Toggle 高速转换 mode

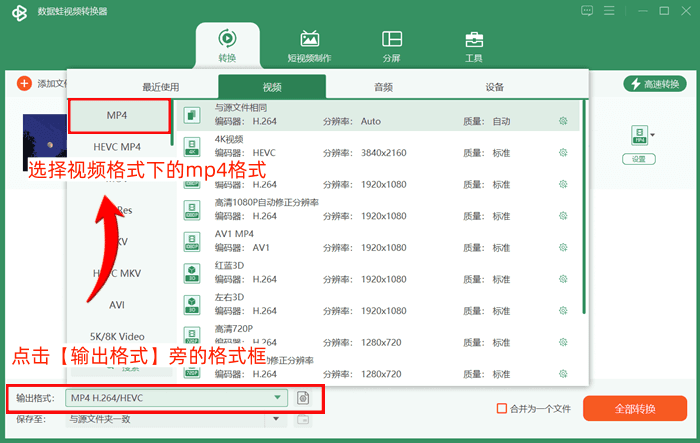point(655,84)
